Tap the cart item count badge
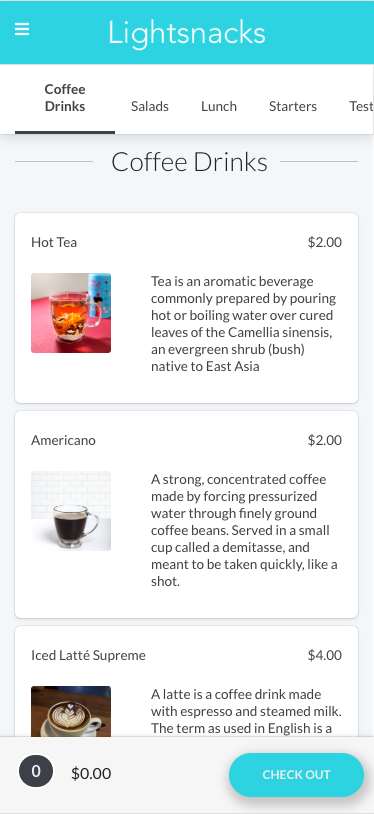Viewport: 374px width, 814px height. coord(36,771)
